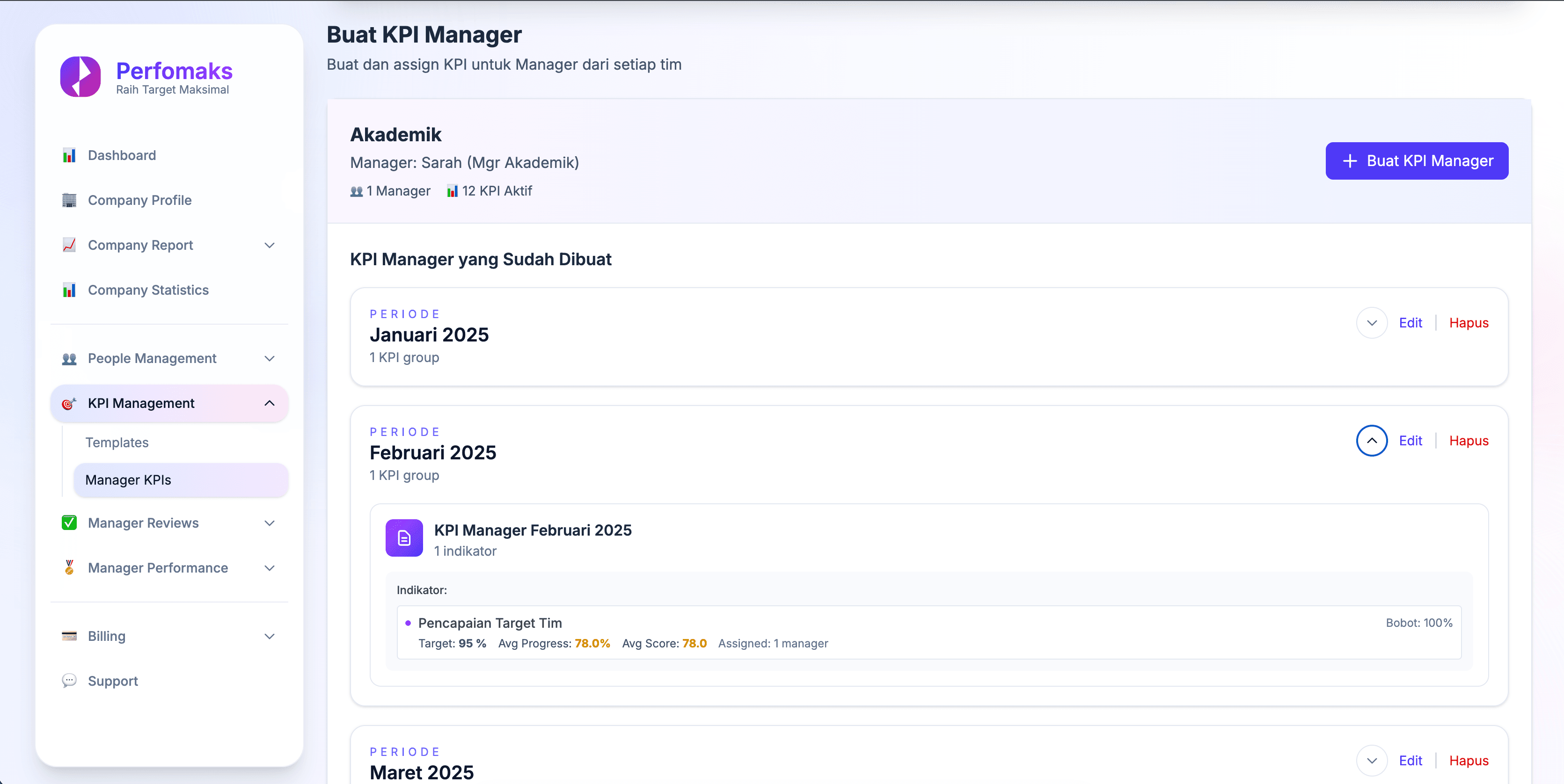Image resolution: width=1564 pixels, height=784 pixels.
Task: Open the Templates submenu item
Action: click(117, 443)
